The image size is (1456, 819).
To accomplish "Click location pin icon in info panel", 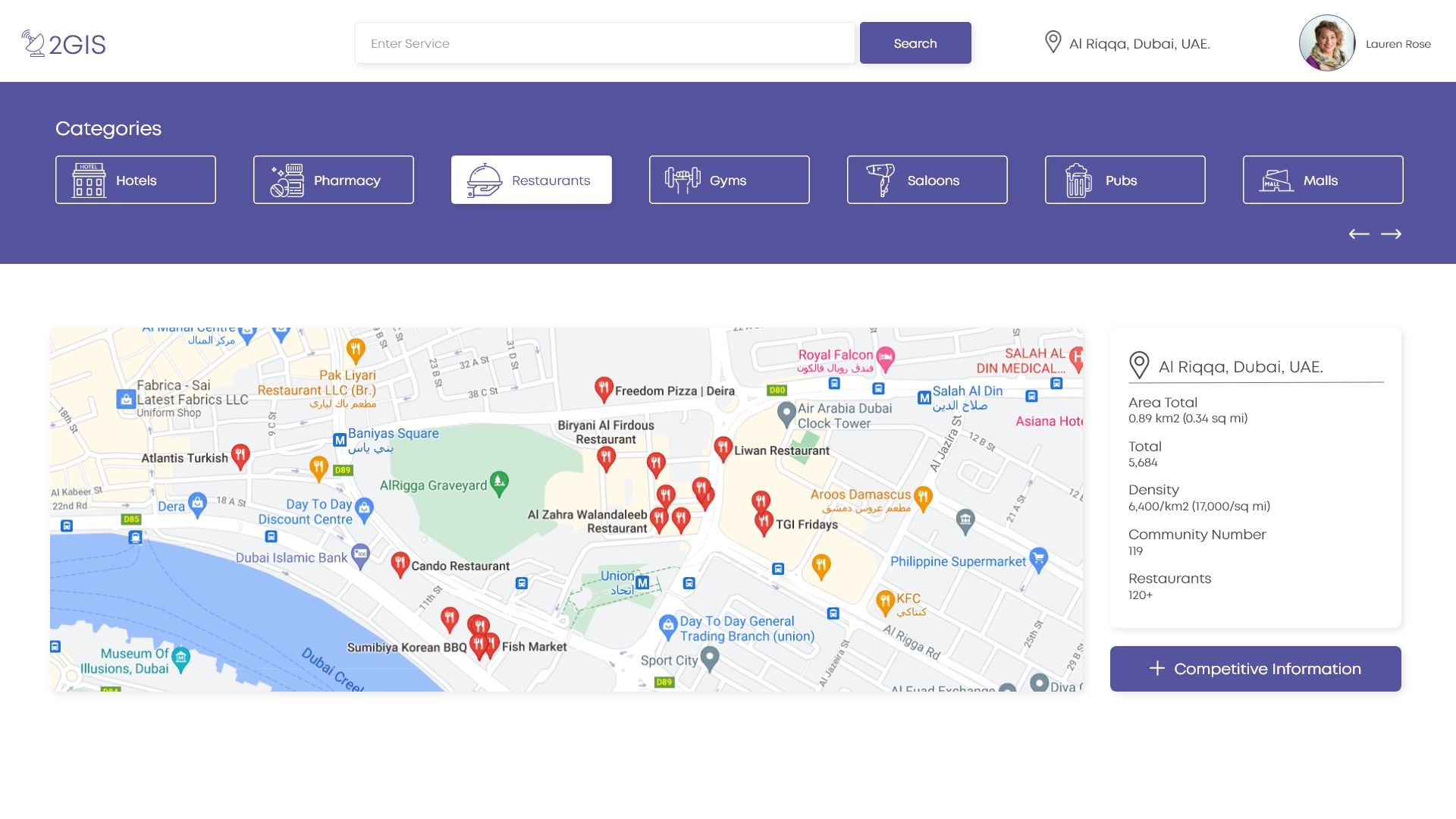I will point(1139,366).
